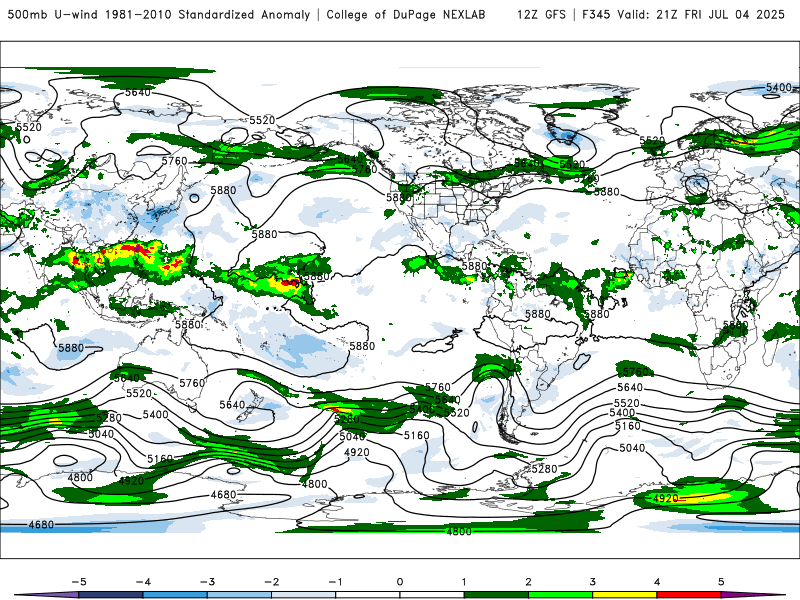800x600 pixels.
Task: Click the '-2' colorbar tick label
Action: [271, 582]
